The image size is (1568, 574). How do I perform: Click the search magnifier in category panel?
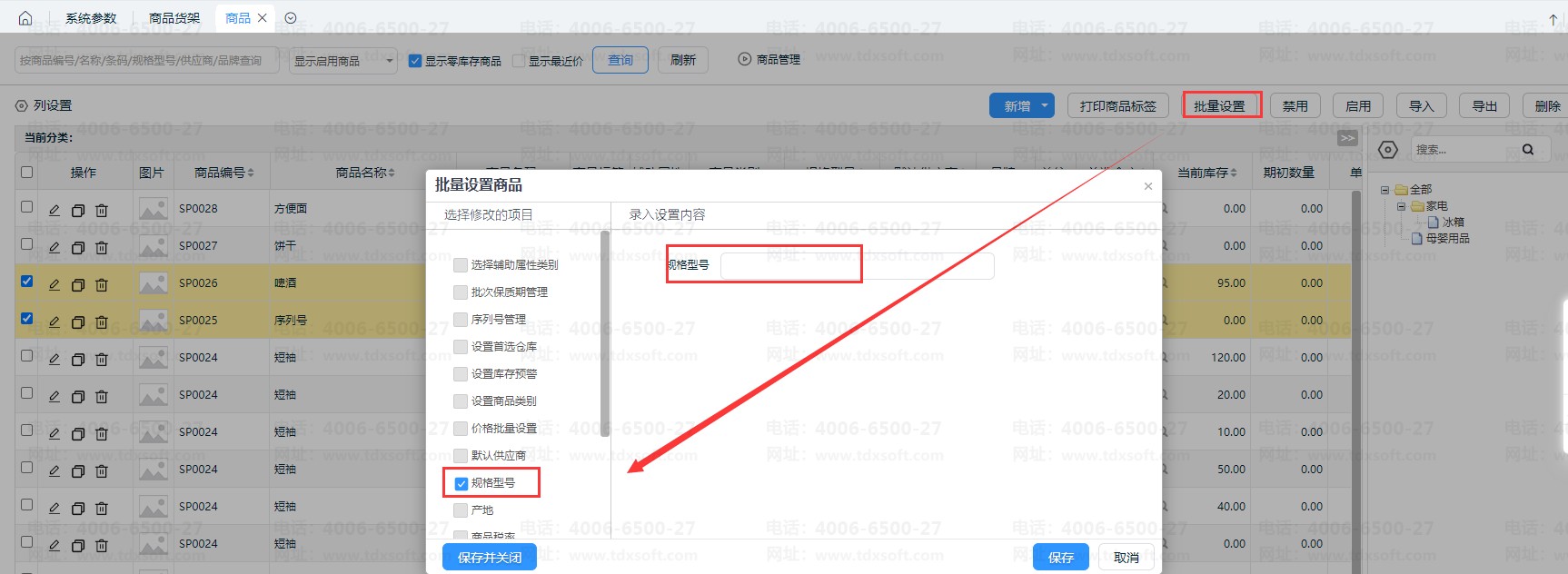pos(1528,150)
